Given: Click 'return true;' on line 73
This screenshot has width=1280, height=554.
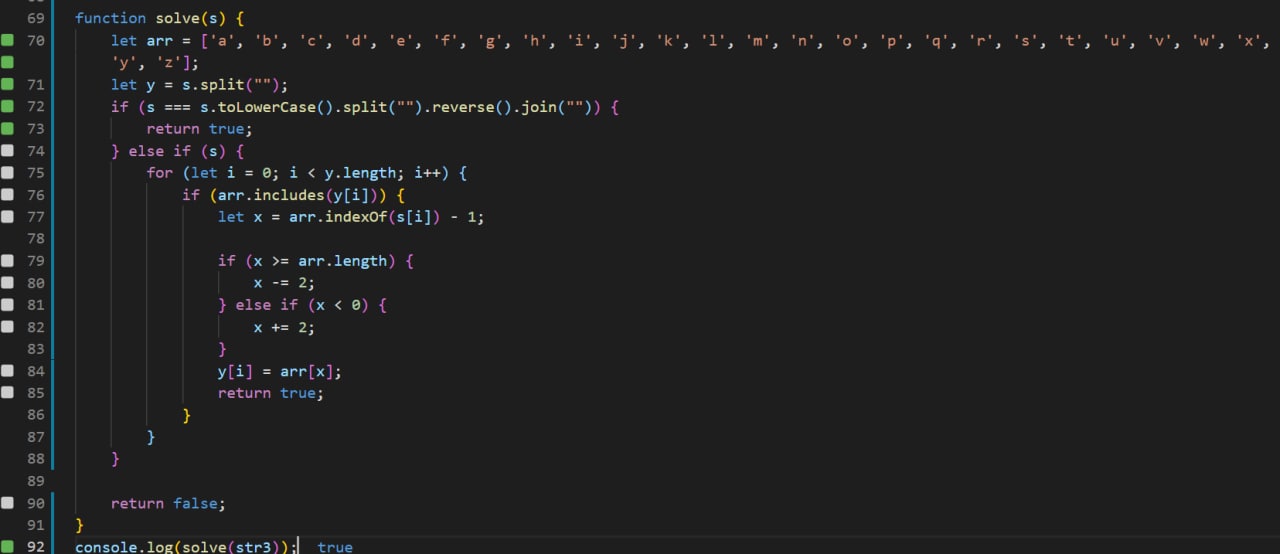Looking at the screenshot, I should pyautogui.click(x=201, y=129).
